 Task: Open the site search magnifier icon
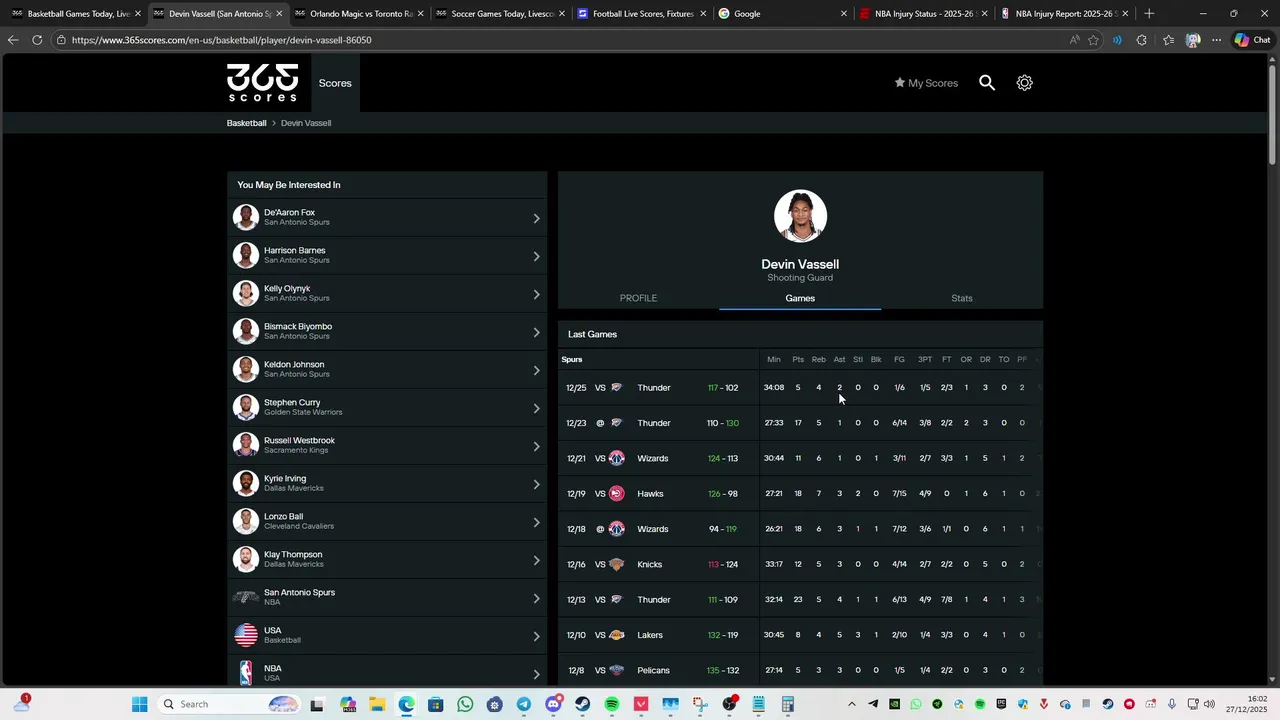pyautogui.click(x=987, y=83)
